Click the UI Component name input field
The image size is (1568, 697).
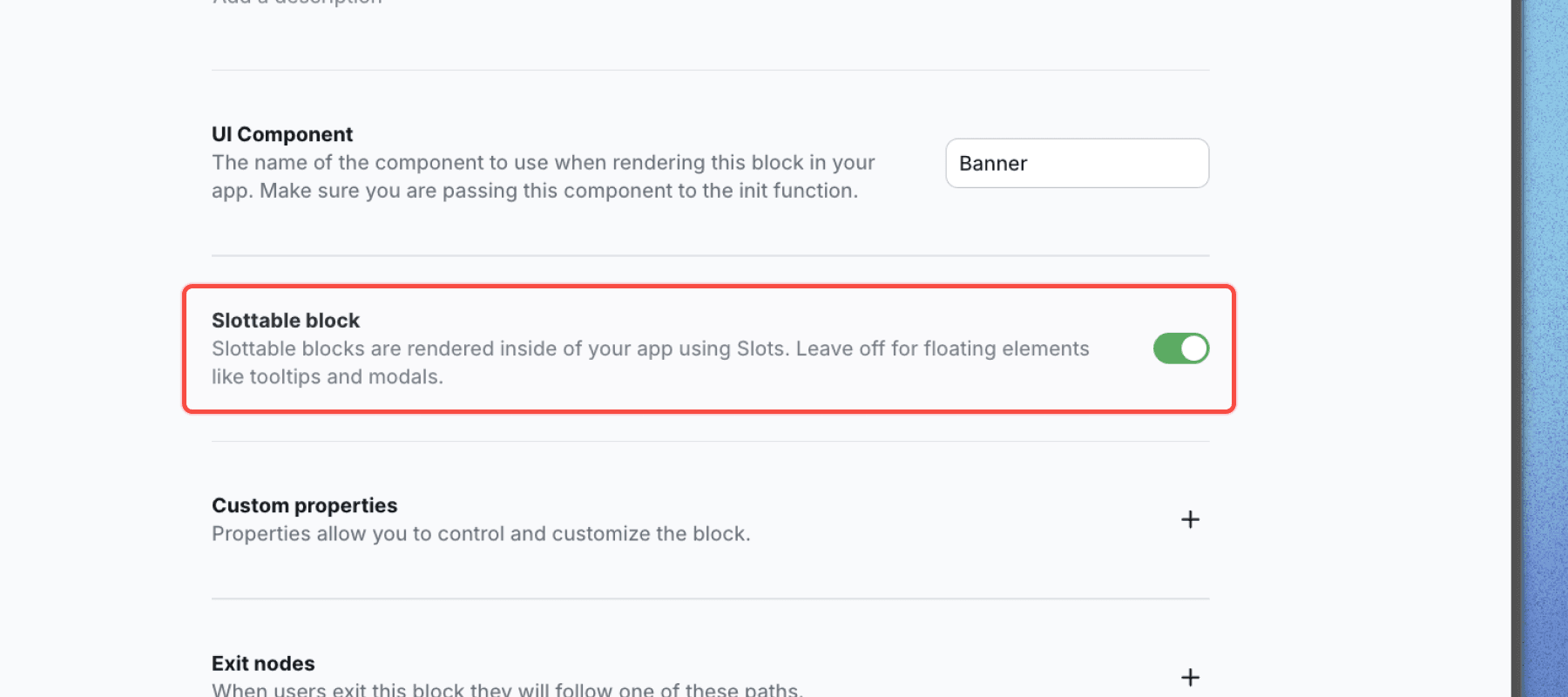[1077, 163]
